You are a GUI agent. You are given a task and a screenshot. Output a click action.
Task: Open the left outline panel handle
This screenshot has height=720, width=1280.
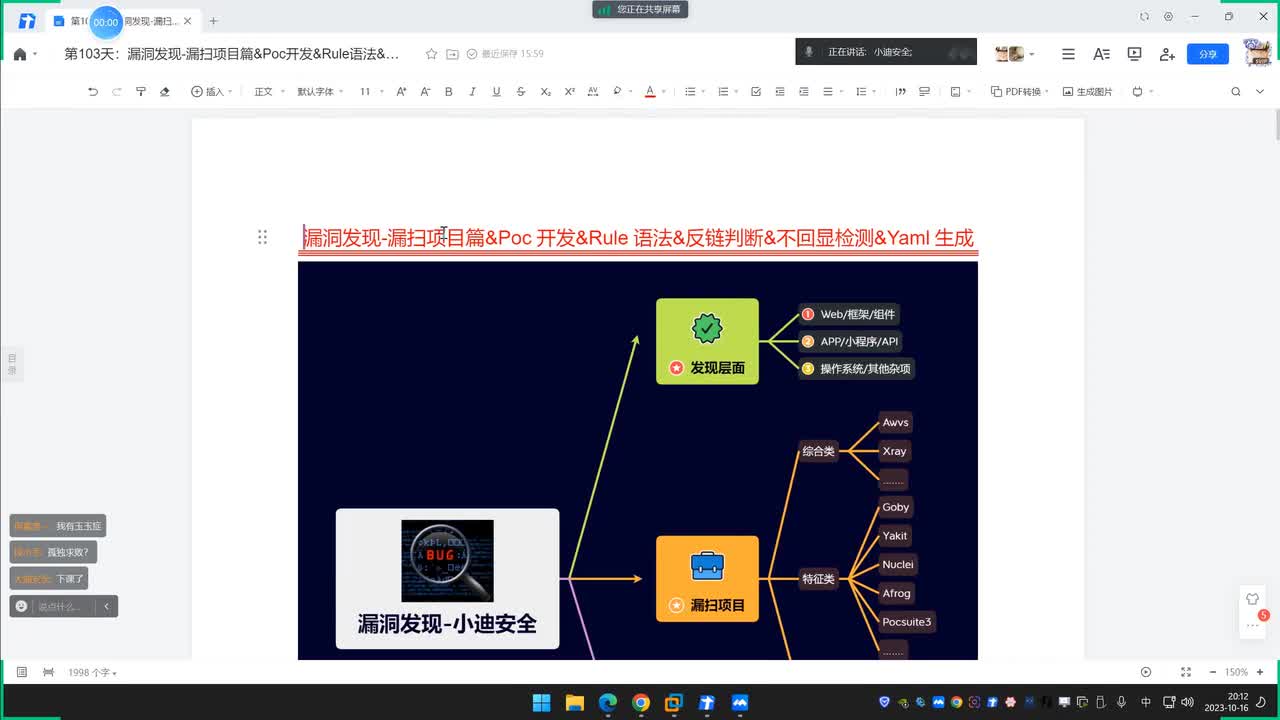[x=12, y=364]
